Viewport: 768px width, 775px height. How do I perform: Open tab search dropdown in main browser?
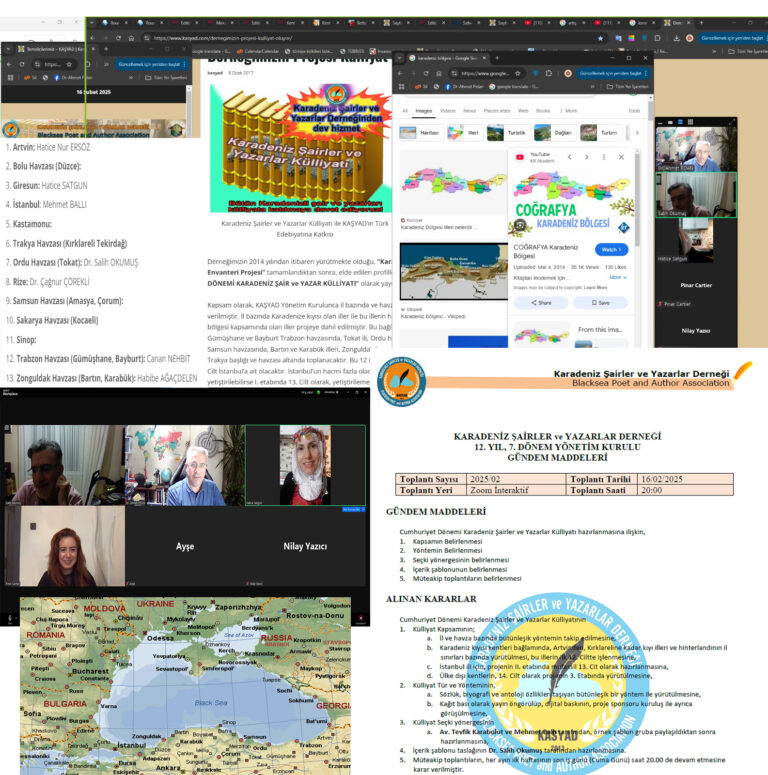92,23
